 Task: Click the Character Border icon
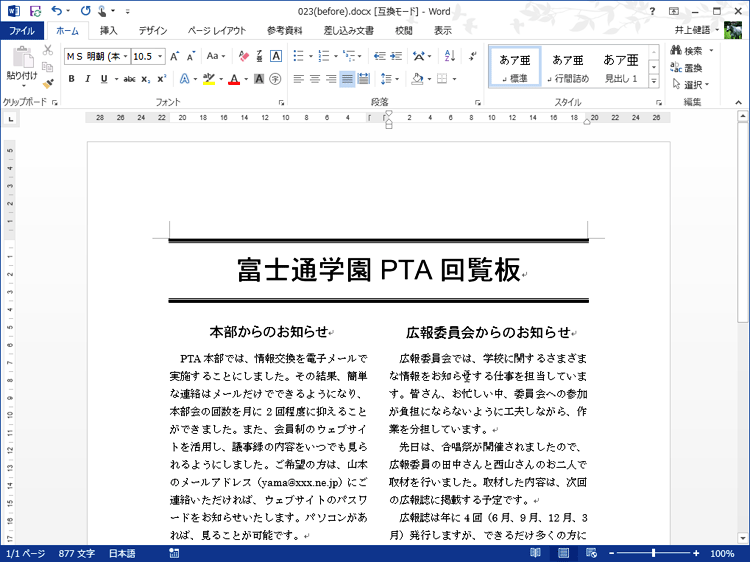pos(276,56)
